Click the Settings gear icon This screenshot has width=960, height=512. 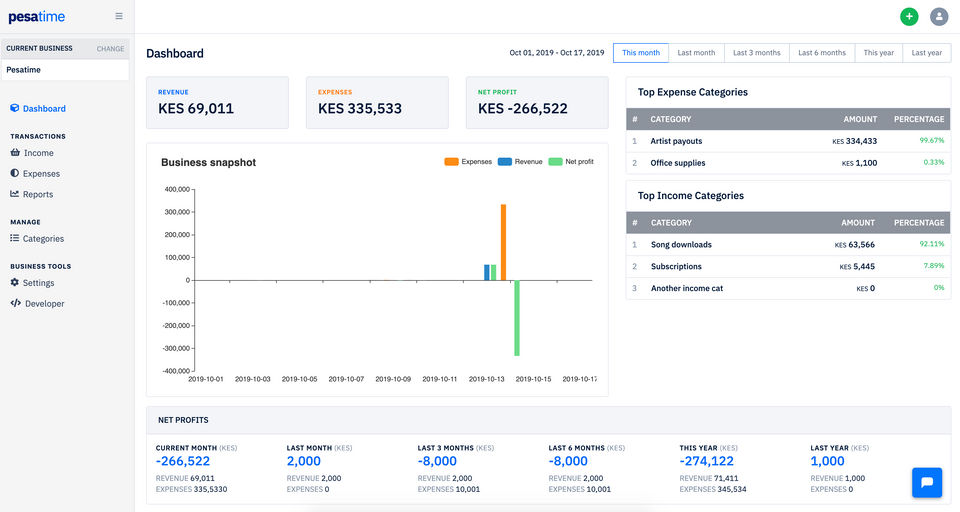(x=15, y=282)
